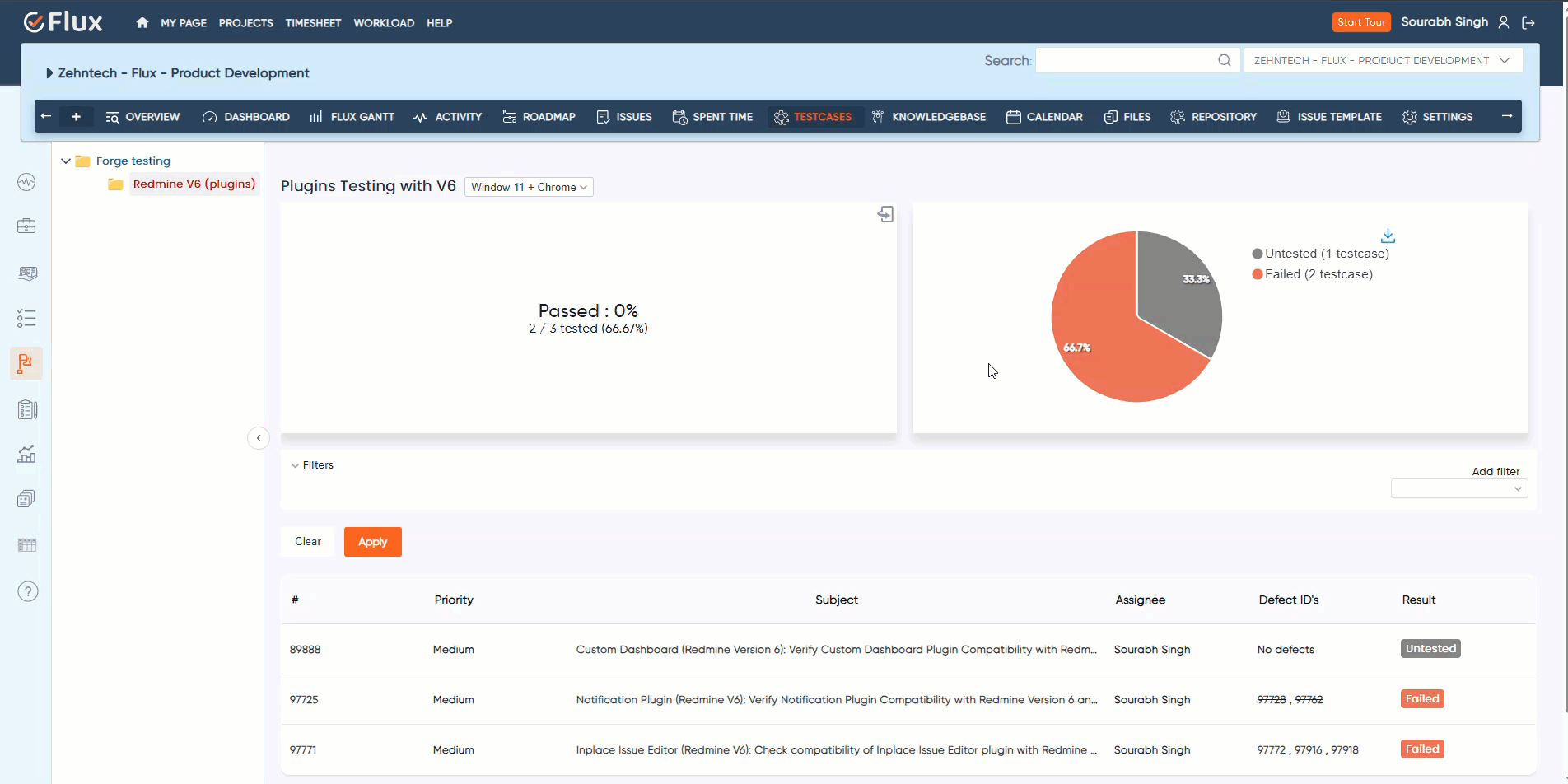
Task: Open the Add filter dropdown
Action: point(1458,488)
